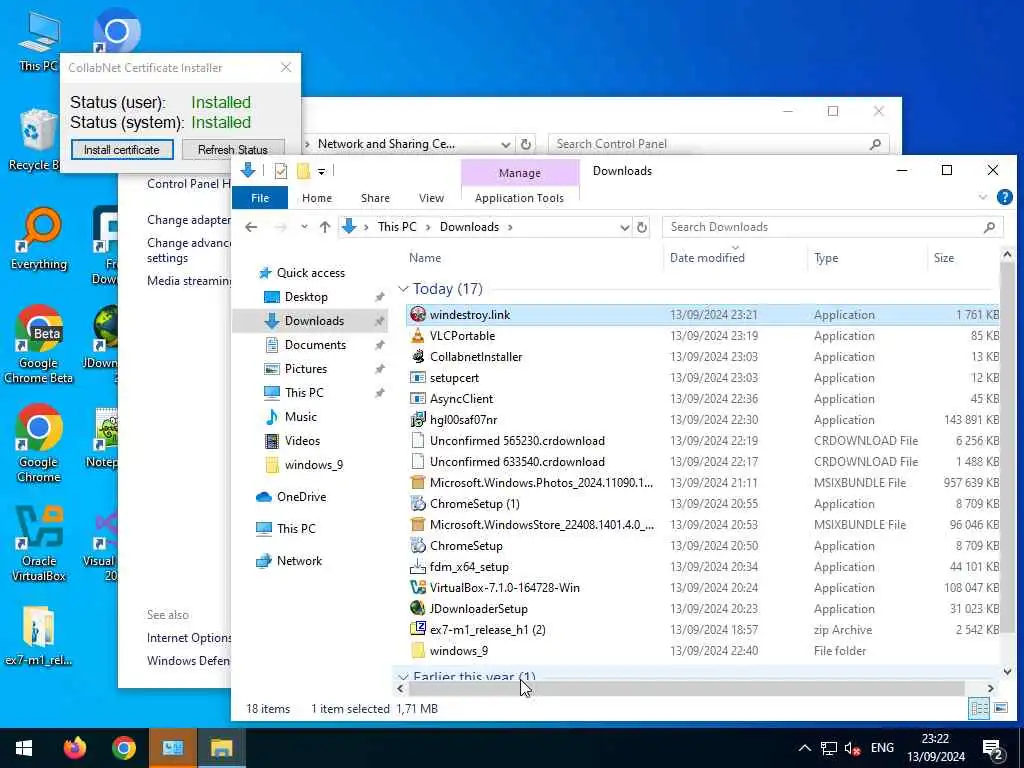Screen dimensions: 1024x768
Task: Click the New folder icon in title bar
Action: coord(303,171)
